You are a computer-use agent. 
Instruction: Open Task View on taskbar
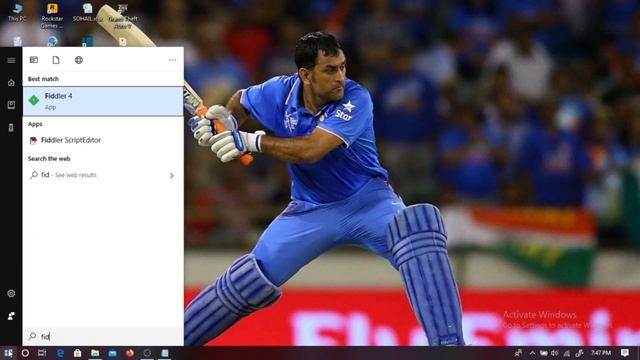pyautogui.click(x=42, y=353)
